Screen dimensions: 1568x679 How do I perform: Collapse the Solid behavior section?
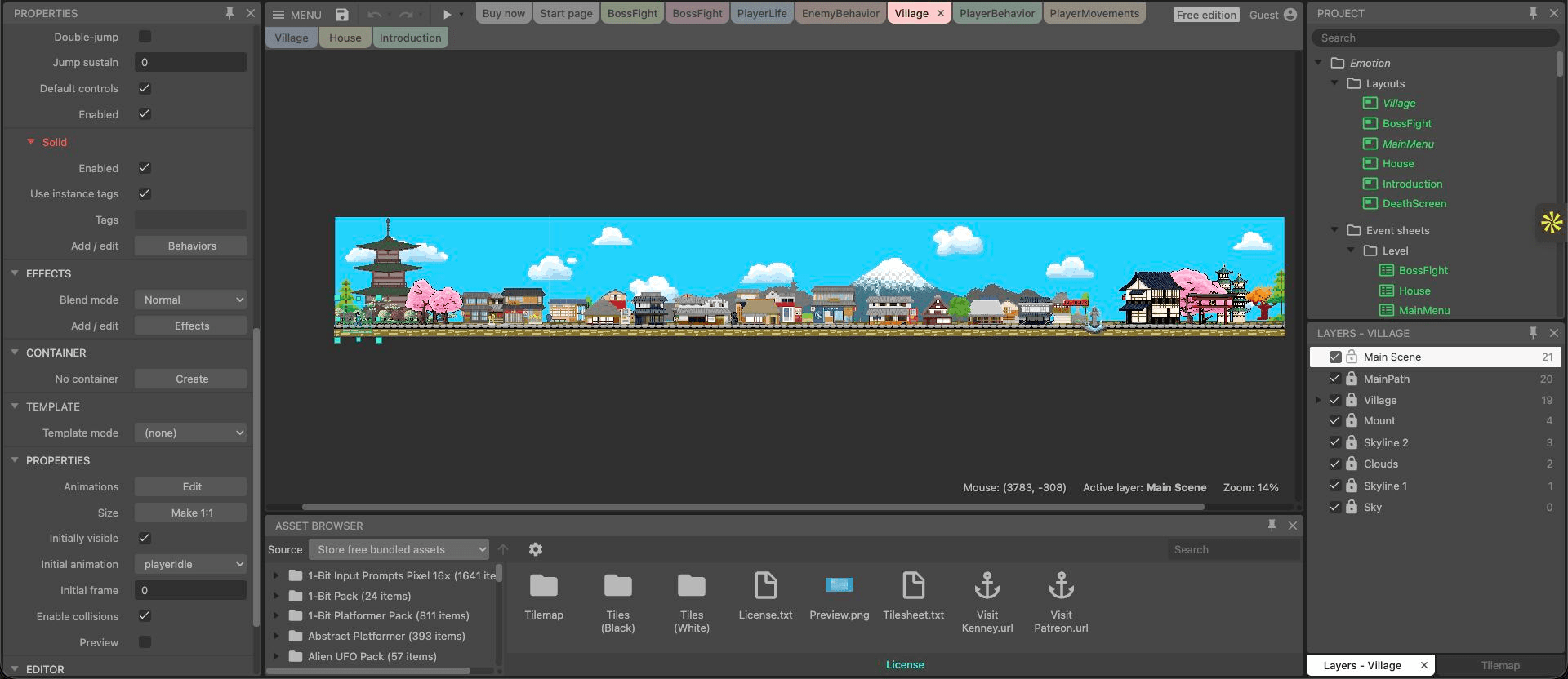(x=31, y=142)
